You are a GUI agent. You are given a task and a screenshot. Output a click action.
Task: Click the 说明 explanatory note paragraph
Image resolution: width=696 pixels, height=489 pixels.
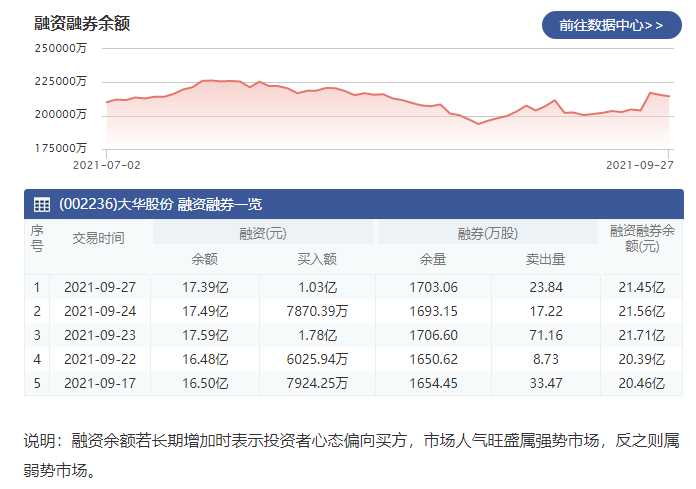pos(352,455)
